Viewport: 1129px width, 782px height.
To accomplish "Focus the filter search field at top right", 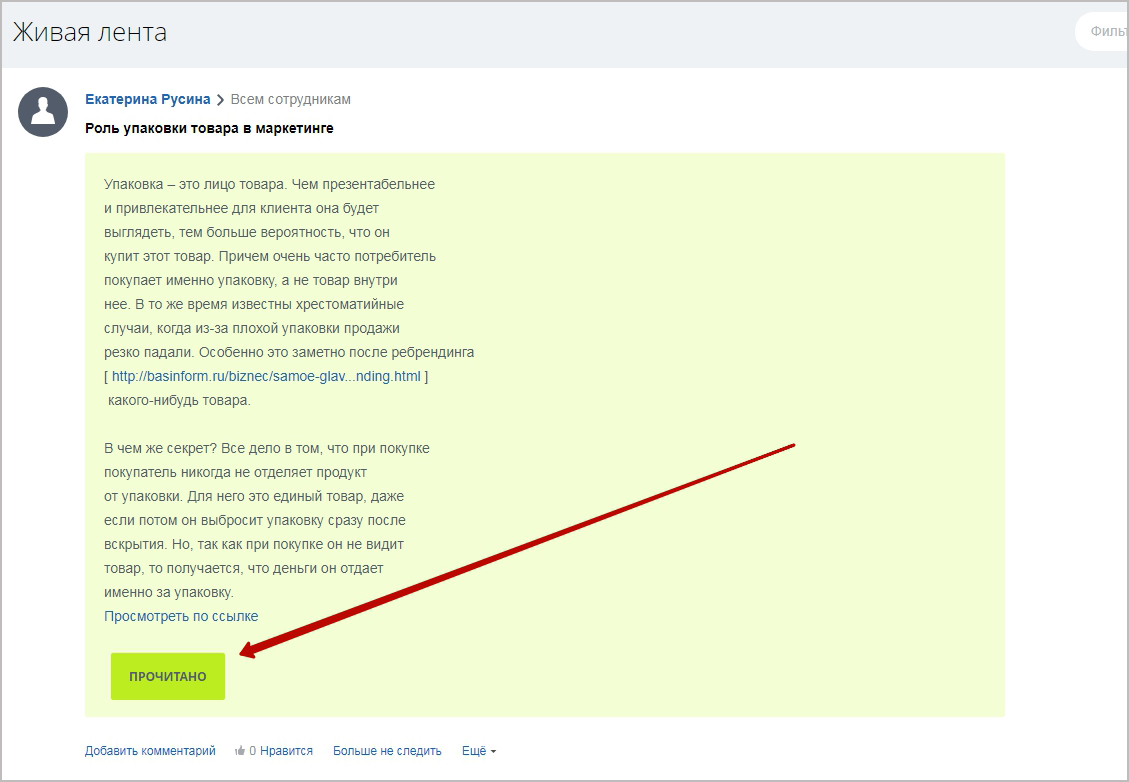I will [1105, 32].
